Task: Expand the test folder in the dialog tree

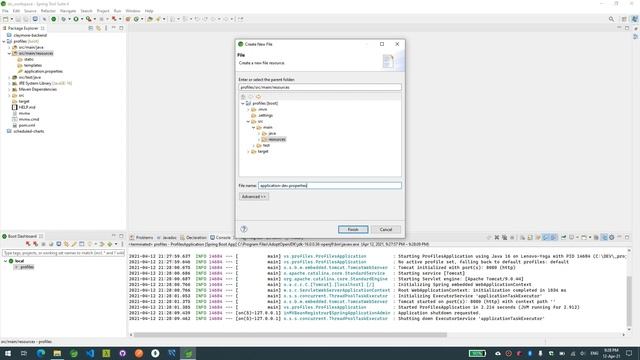Action: (x=253, y=145)
